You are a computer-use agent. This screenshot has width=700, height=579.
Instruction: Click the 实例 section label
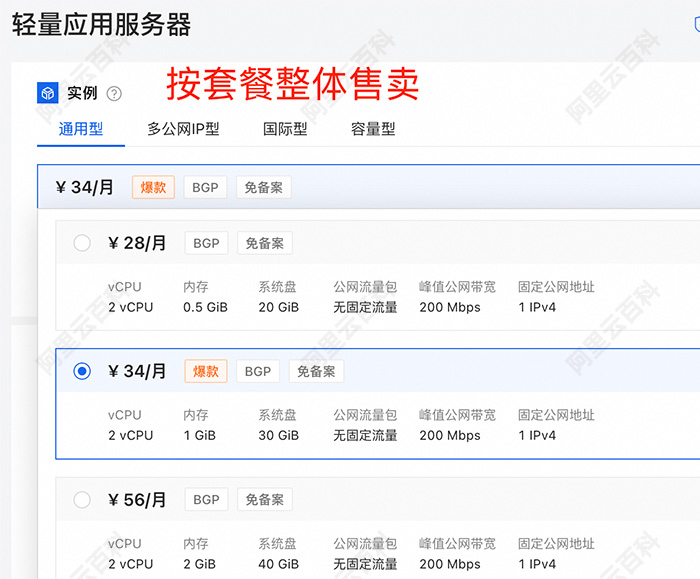pyautogui.click(x=82, y=93)
